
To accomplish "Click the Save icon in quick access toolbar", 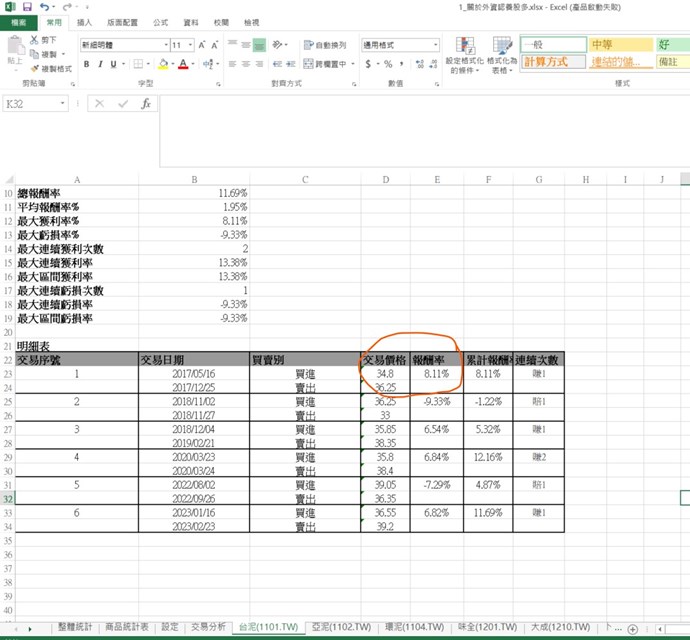I will pos(27,7).
